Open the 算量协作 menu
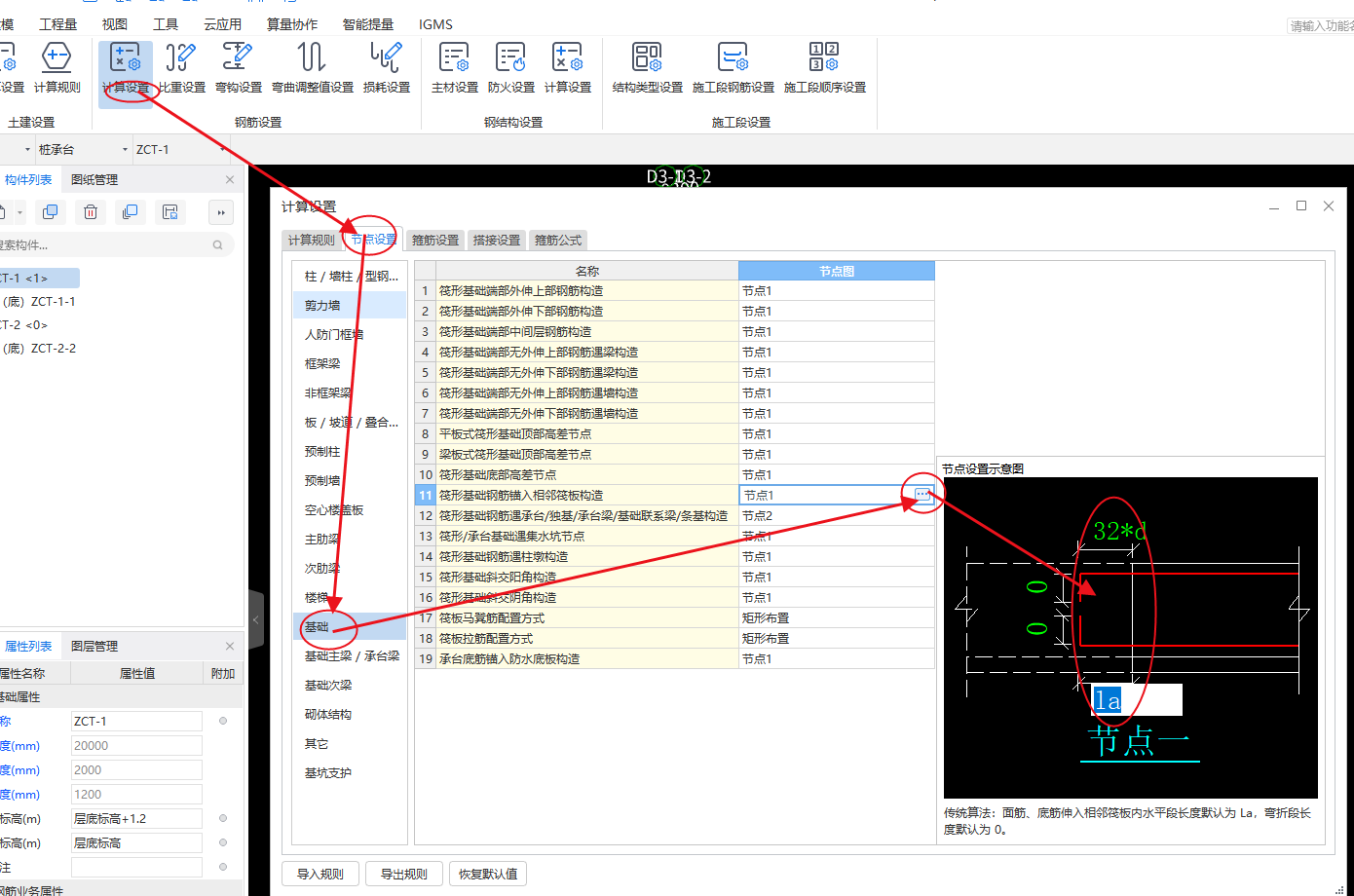 [x=291, y=24]
